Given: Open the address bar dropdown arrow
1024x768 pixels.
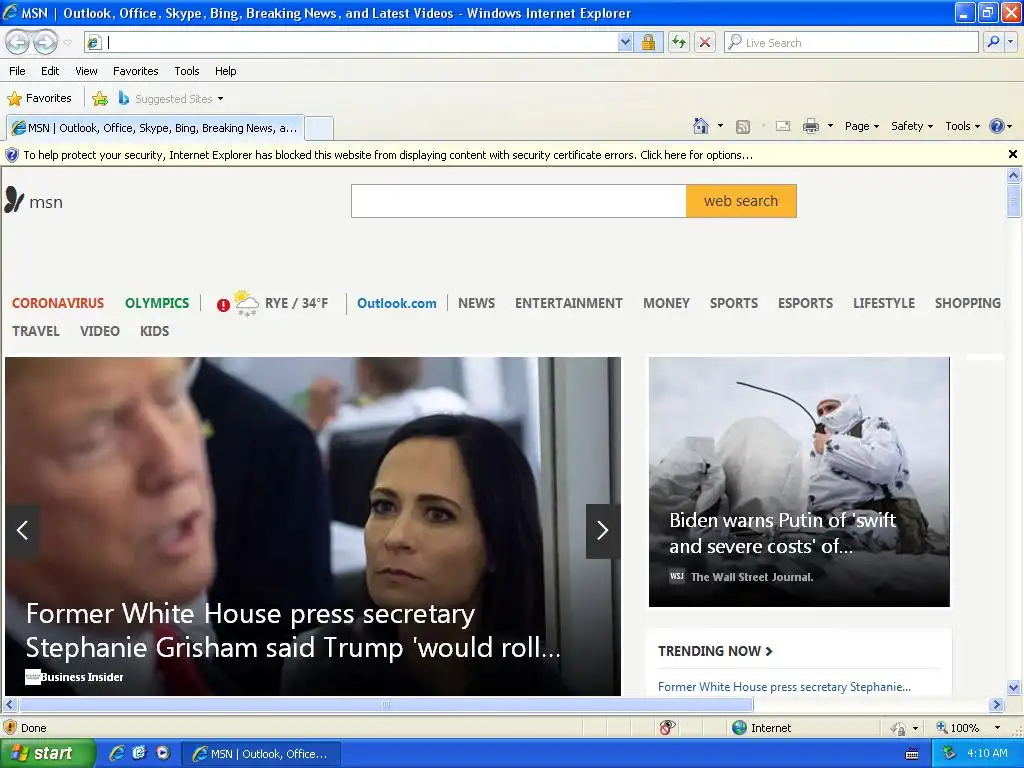Looking at the screenshot, I should point(625,42).
